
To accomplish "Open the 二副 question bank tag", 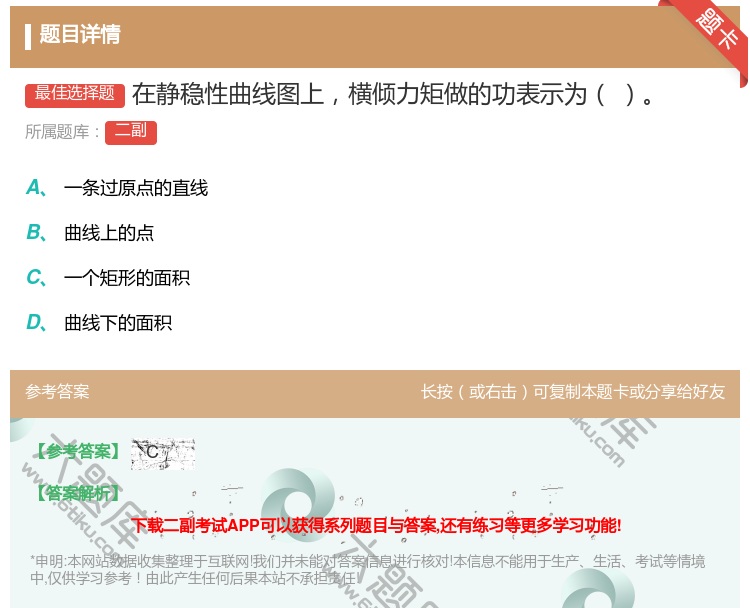I will pos(131,133).
